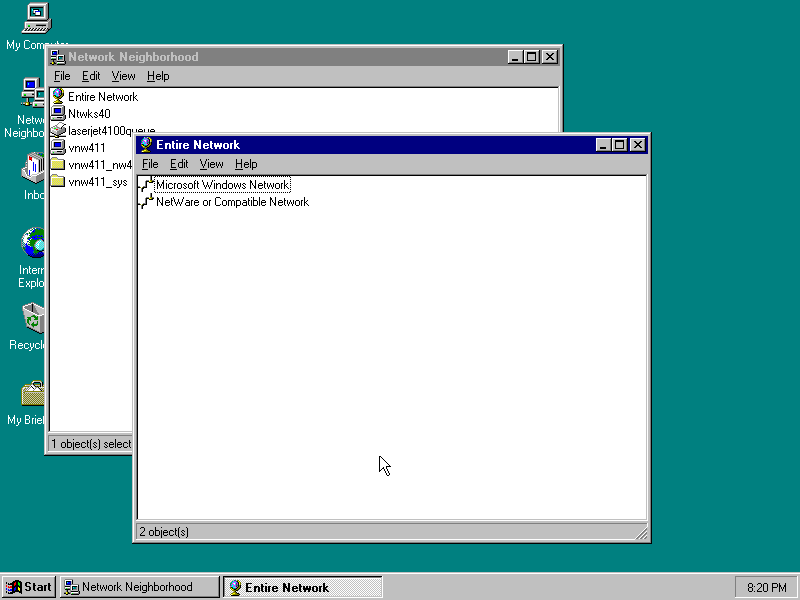
Task: Click the Ntwks40 label text
Action: click(89, 114)
